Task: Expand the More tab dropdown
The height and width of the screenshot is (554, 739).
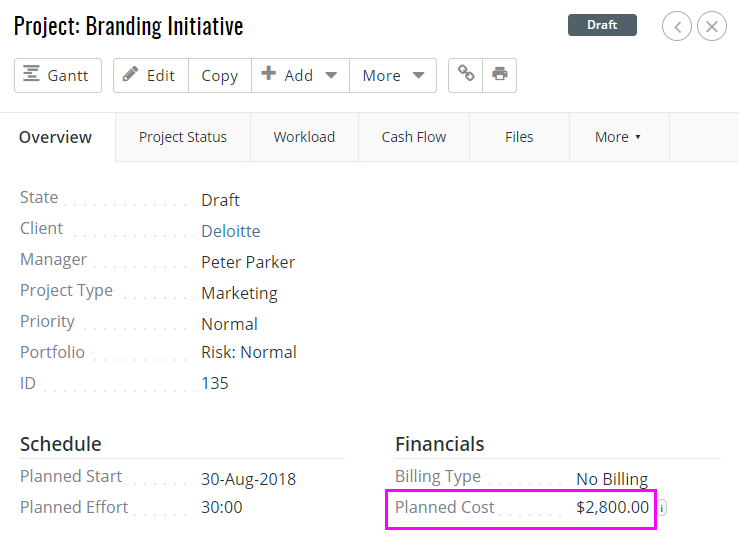Action: point(618,137)
